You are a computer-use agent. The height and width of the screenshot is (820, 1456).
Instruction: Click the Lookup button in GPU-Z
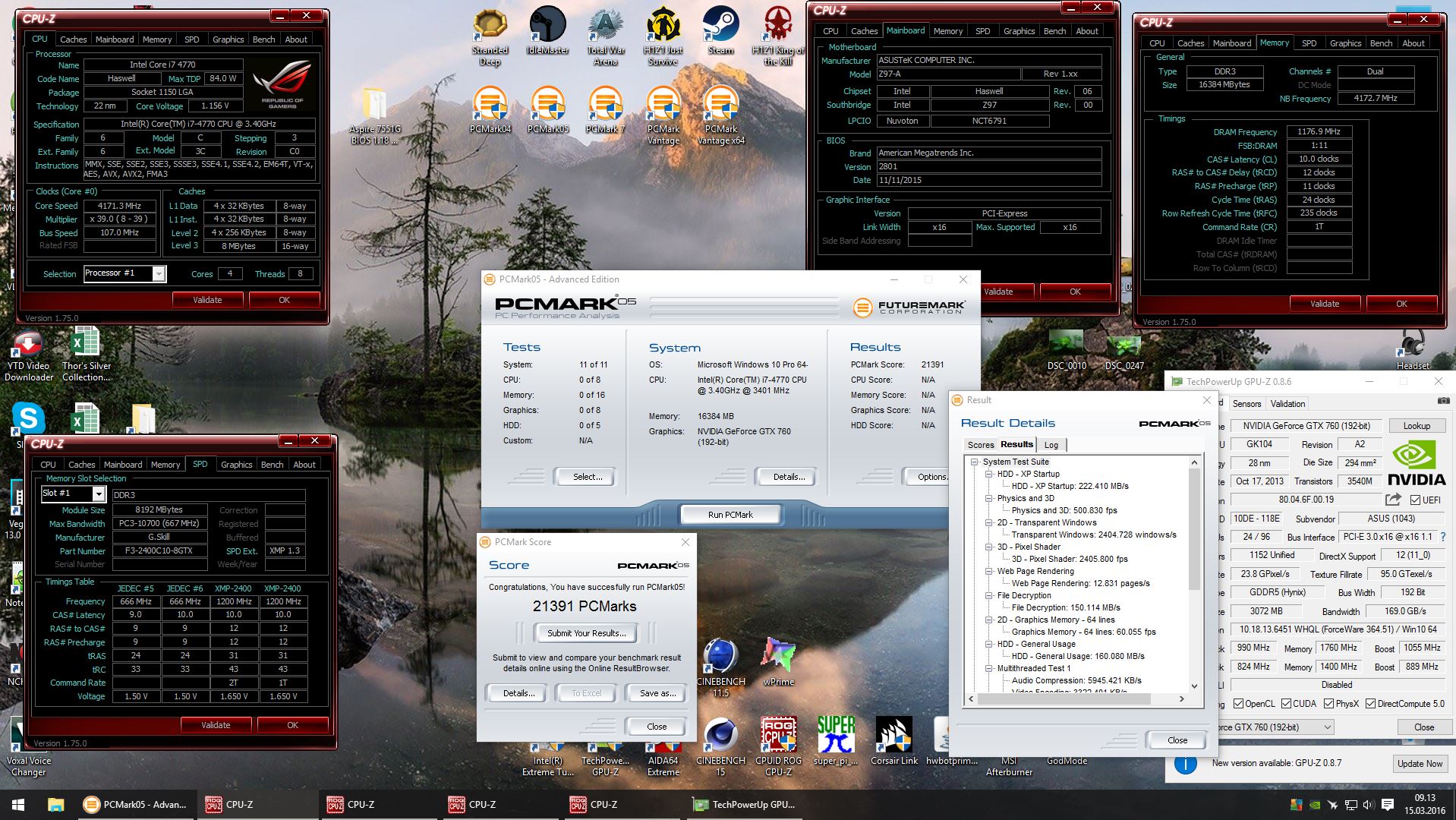1417,426
